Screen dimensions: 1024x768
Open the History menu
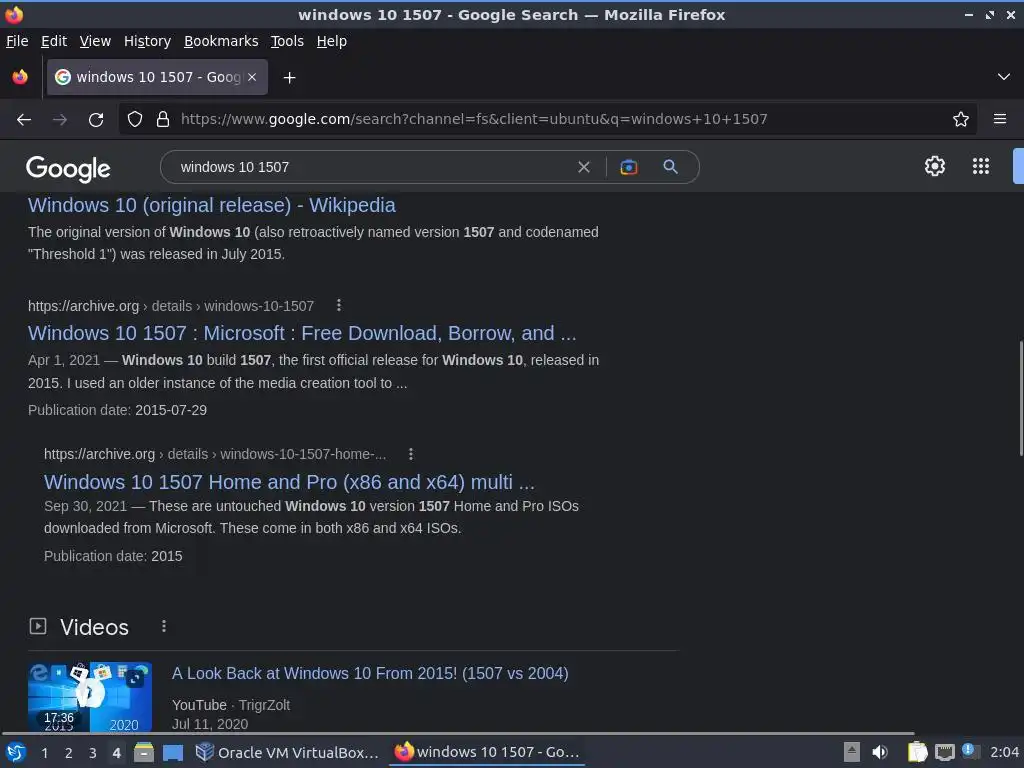[147, 41]
